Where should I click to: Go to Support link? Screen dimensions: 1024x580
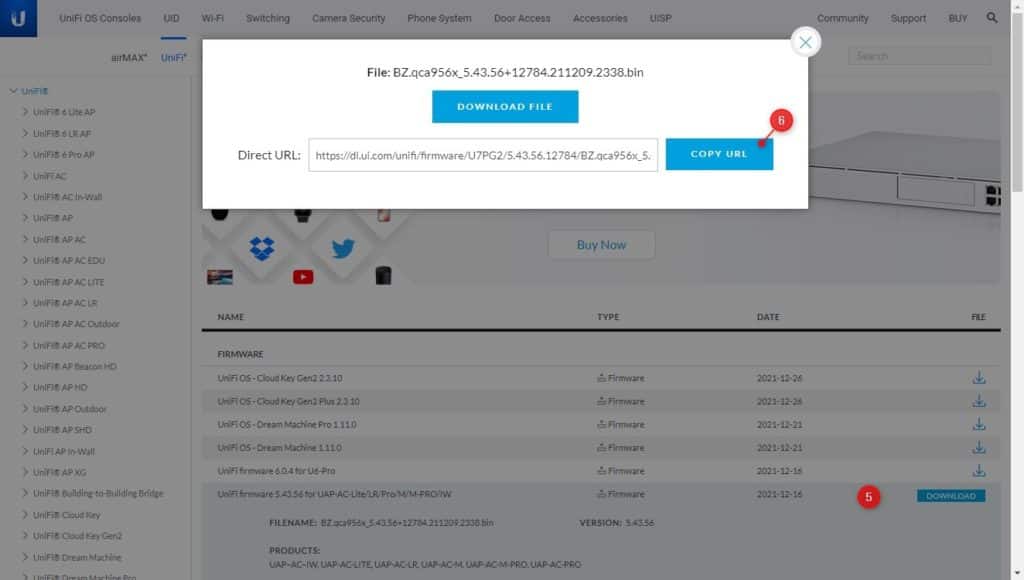click(908, 18)
